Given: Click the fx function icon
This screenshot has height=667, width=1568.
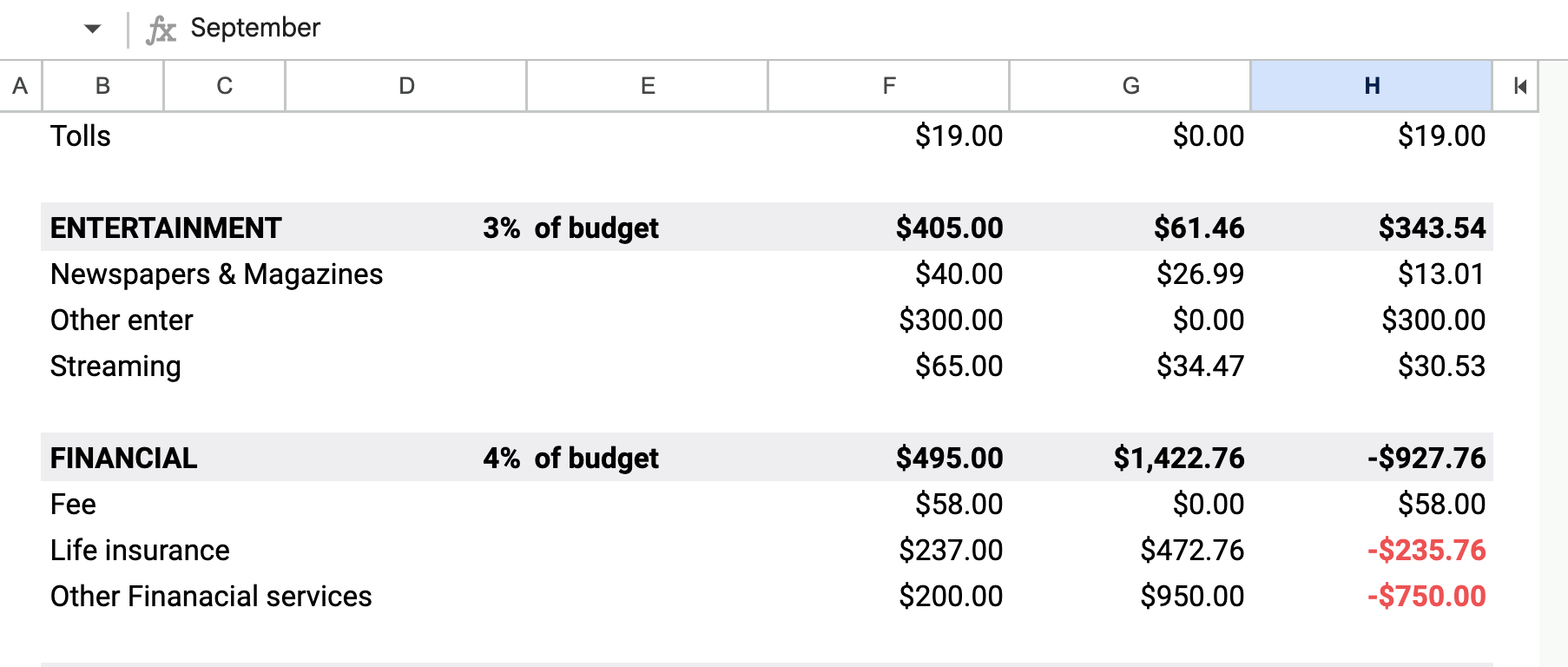Looking at the screenshot, I should pyautogui.click(x=161, y=30).
